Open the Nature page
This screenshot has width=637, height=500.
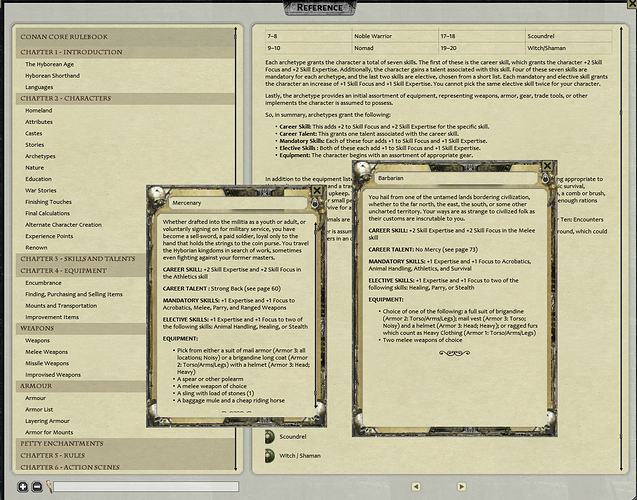[35, 167]
